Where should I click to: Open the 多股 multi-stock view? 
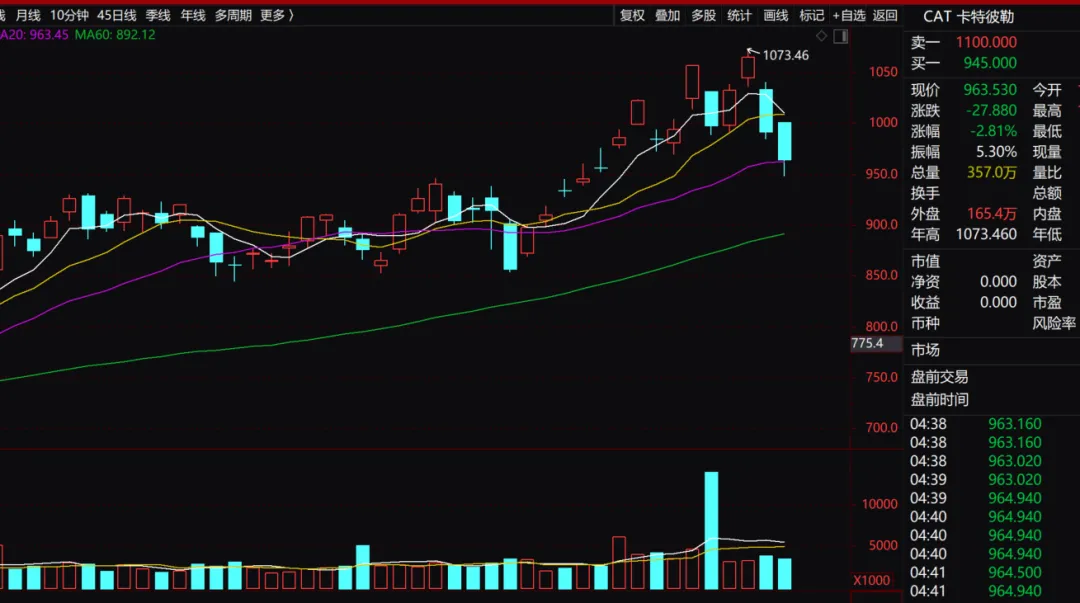(x=703, y=15)
